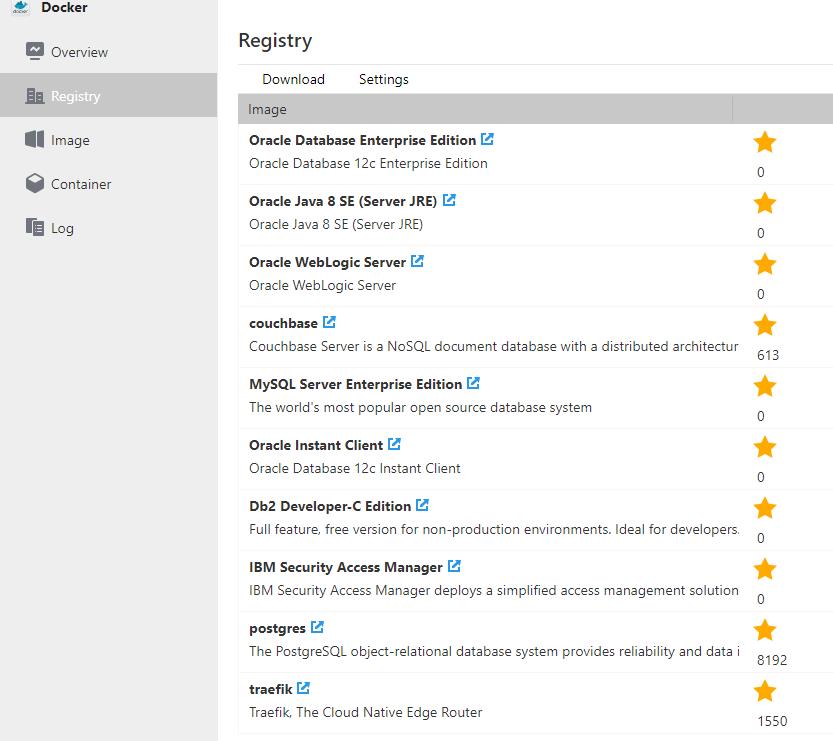Click the star icon for traefik
Image resolution: width=833 pixels, height=741 pixels.
point(765,692)
